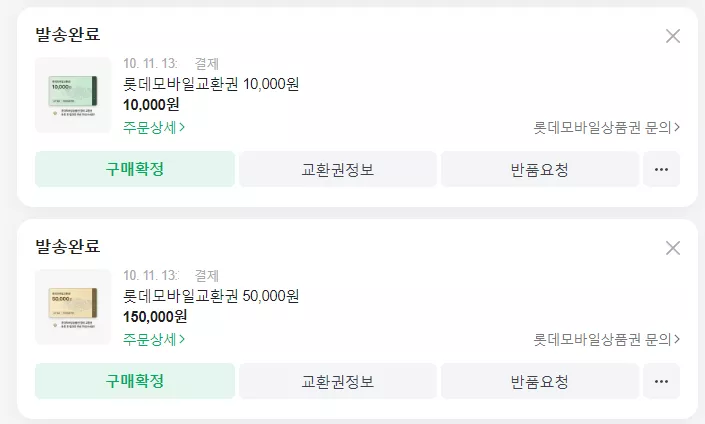Dismiss the 150,000원 order card with X
Image resolution: width=705 pixels, height=424 pixels.
[x=673, y=248]
